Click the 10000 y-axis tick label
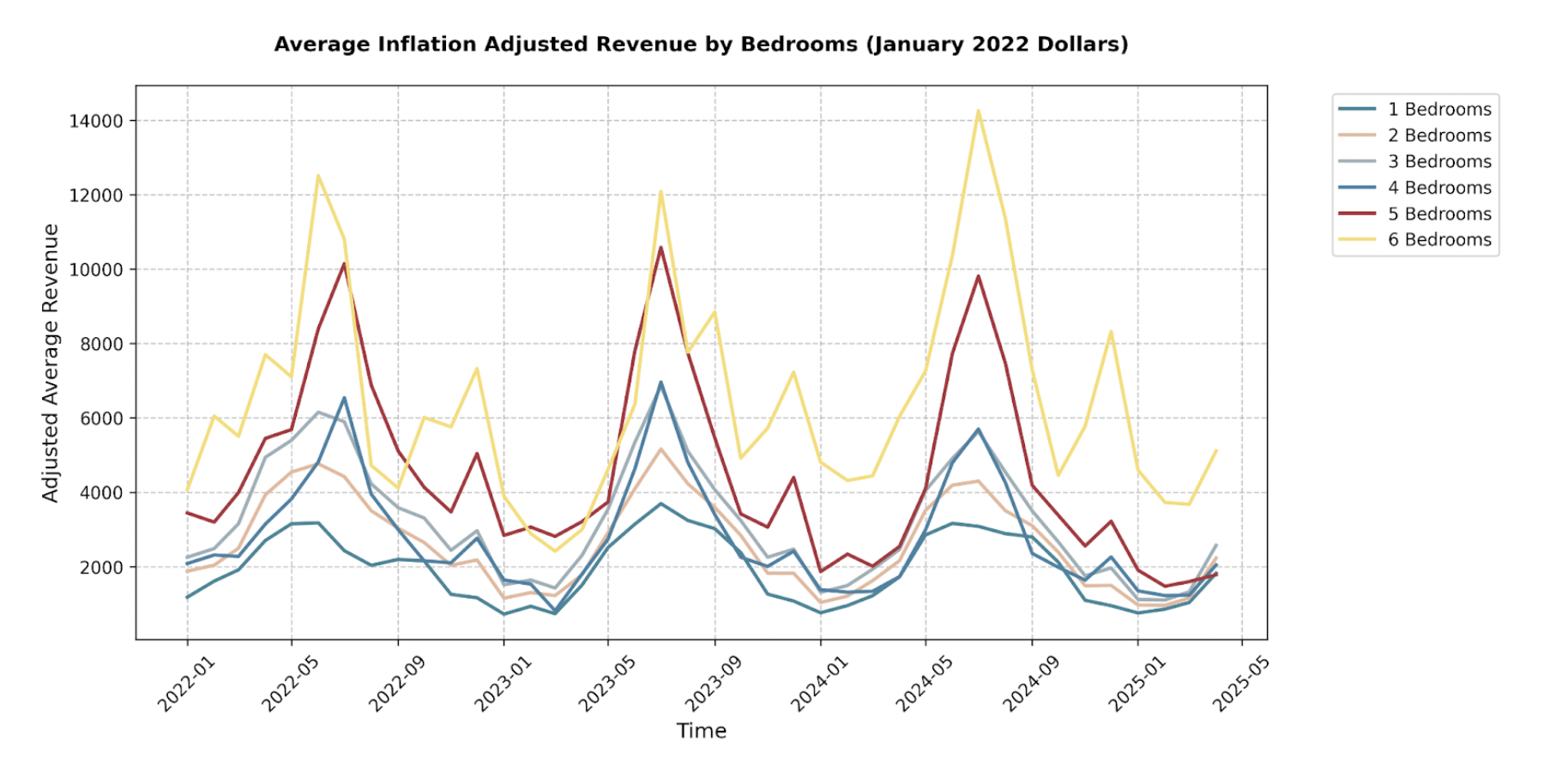 click(x=96, y=269)
